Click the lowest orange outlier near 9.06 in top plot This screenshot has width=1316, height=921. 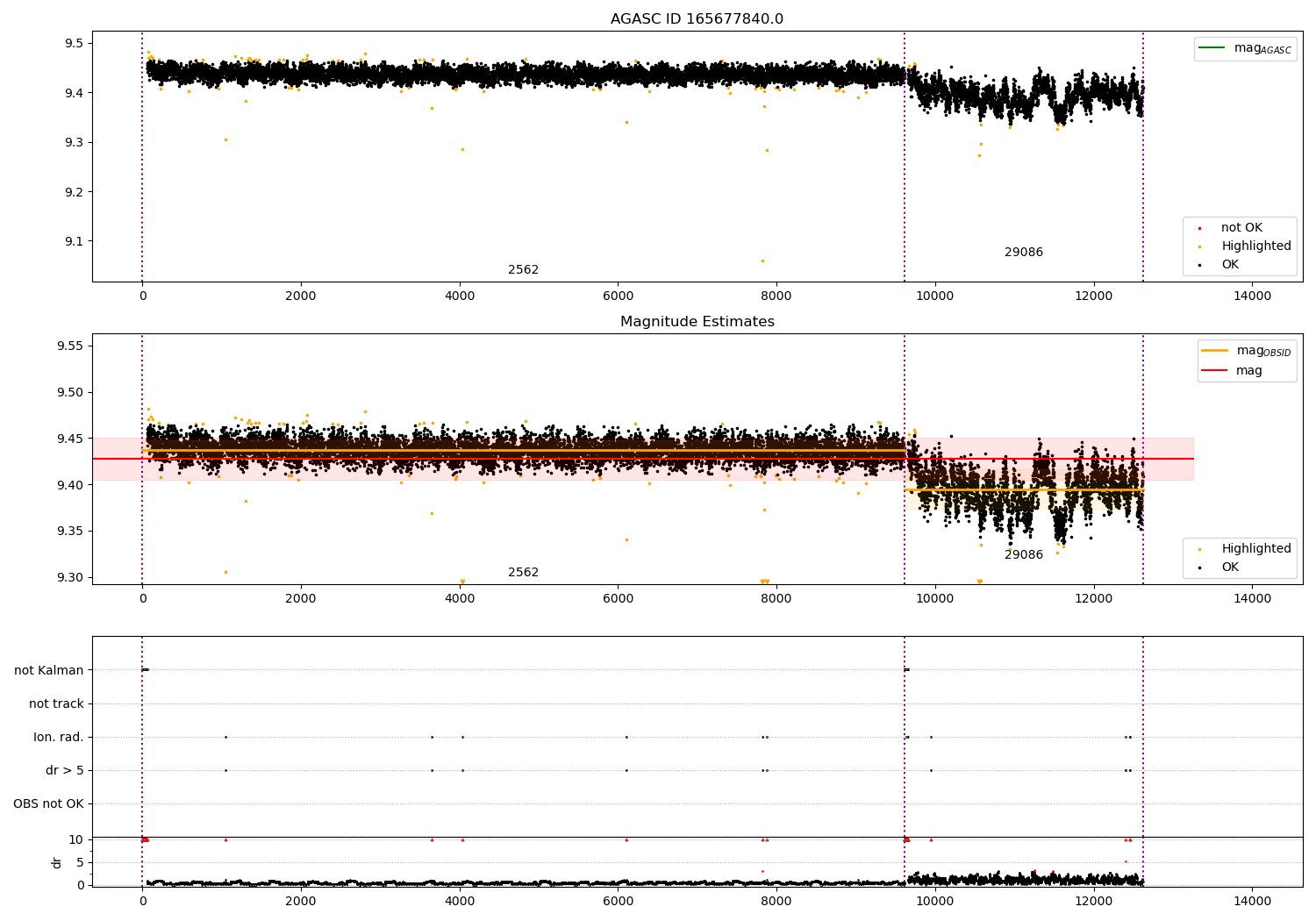762,261
